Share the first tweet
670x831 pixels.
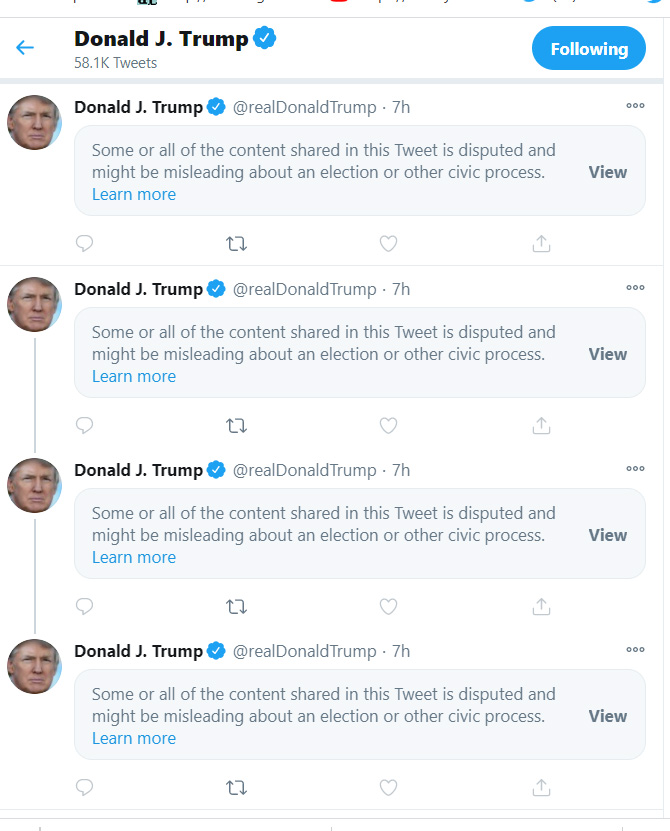click(x=541, y=243)
